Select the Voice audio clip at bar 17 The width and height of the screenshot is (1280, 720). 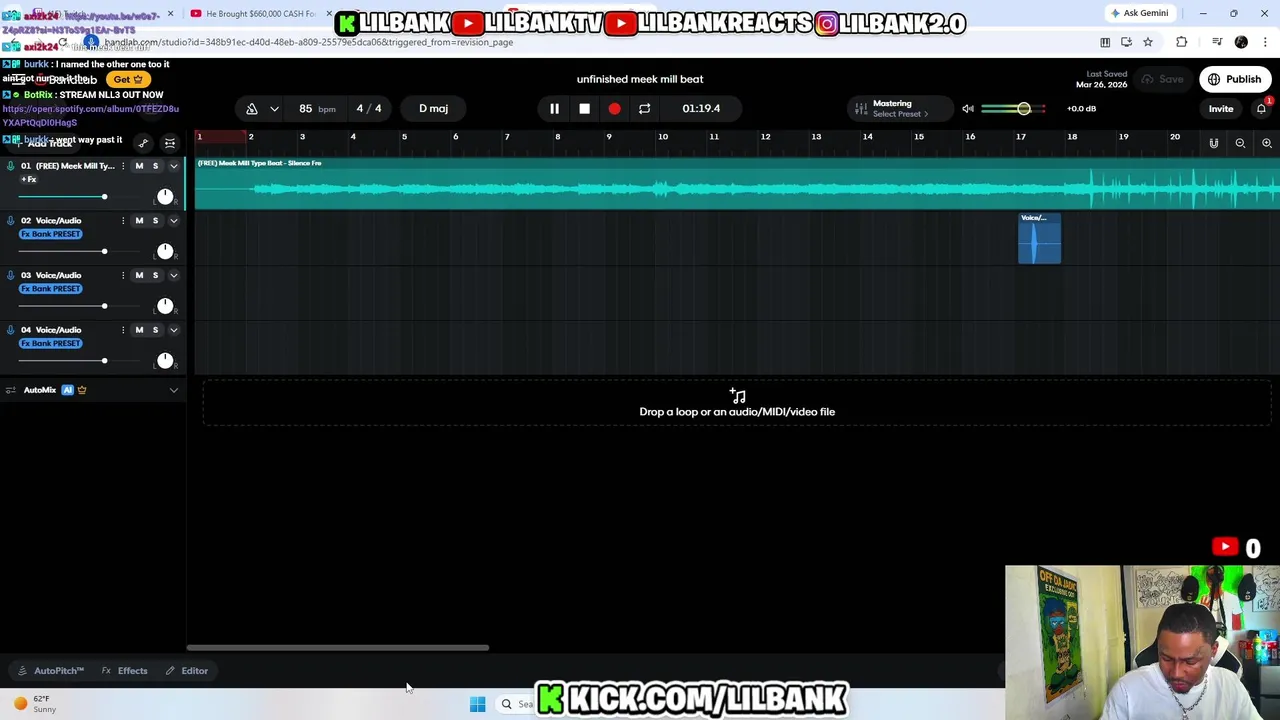1039,238
